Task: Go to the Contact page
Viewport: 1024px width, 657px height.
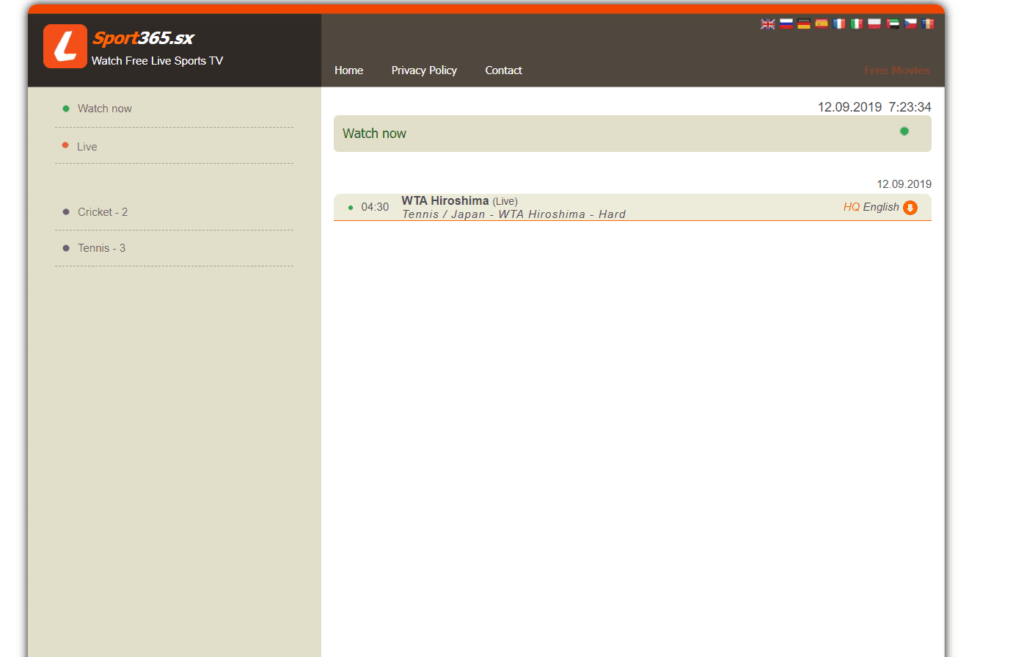Action: click(x=503, y=70)
